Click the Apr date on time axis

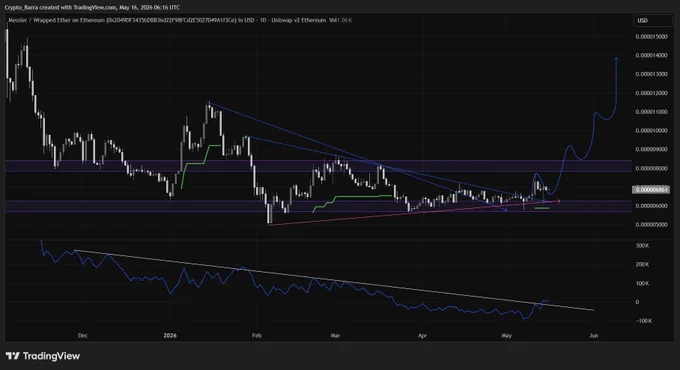pos(422,336)
